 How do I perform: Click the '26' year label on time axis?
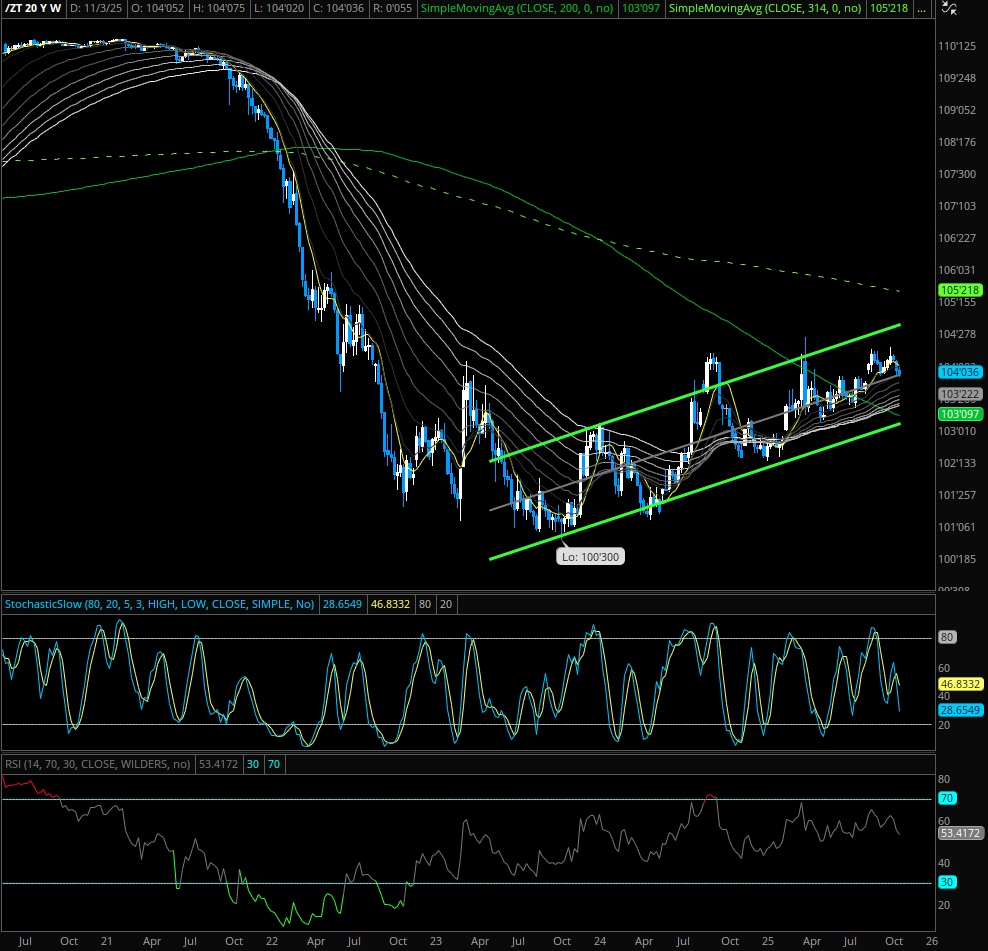tap(931, 941)
